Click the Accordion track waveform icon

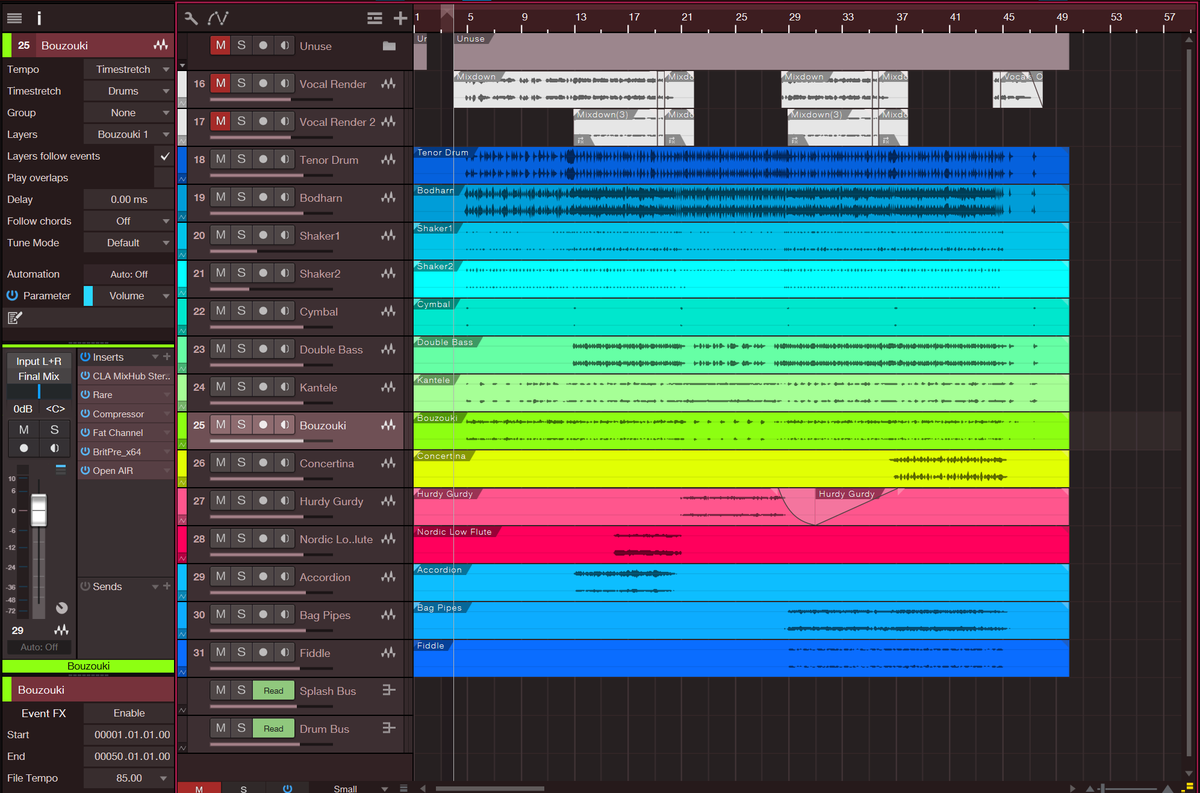388,577
